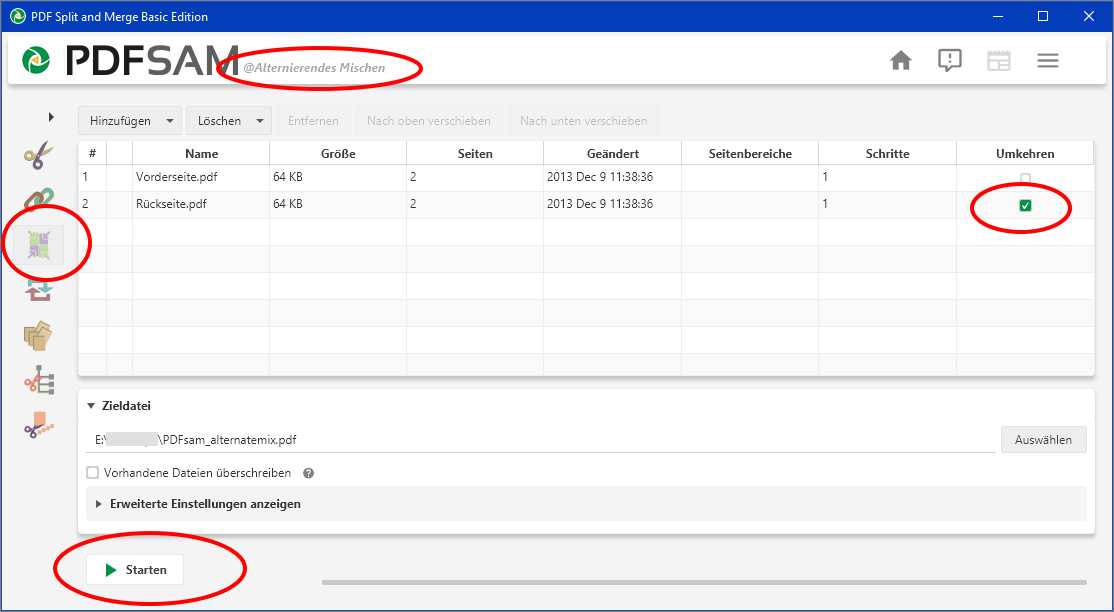This screenshot has height=612, width=1114.
Task: Start the task with Starten button
Action: [135, 570]
